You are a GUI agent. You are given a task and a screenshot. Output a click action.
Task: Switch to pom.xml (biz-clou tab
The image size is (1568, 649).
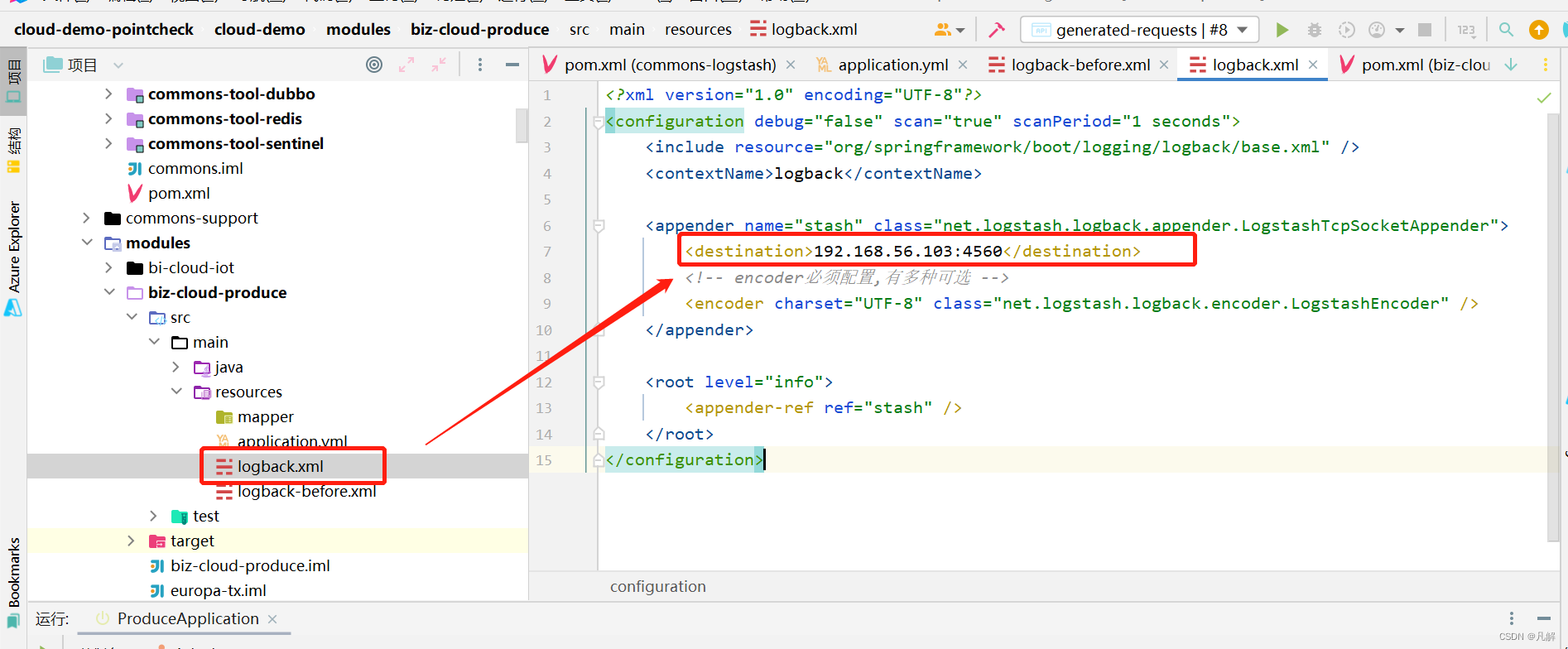1426,65
